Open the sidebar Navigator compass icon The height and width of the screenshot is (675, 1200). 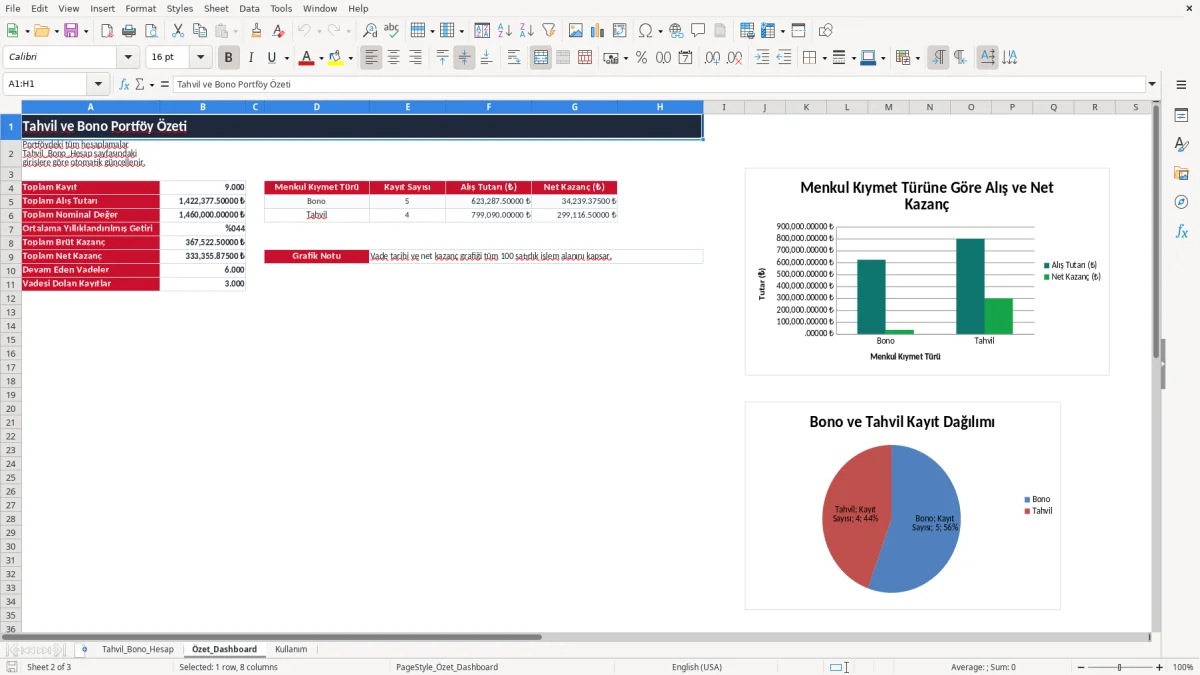pos(1181,202)
